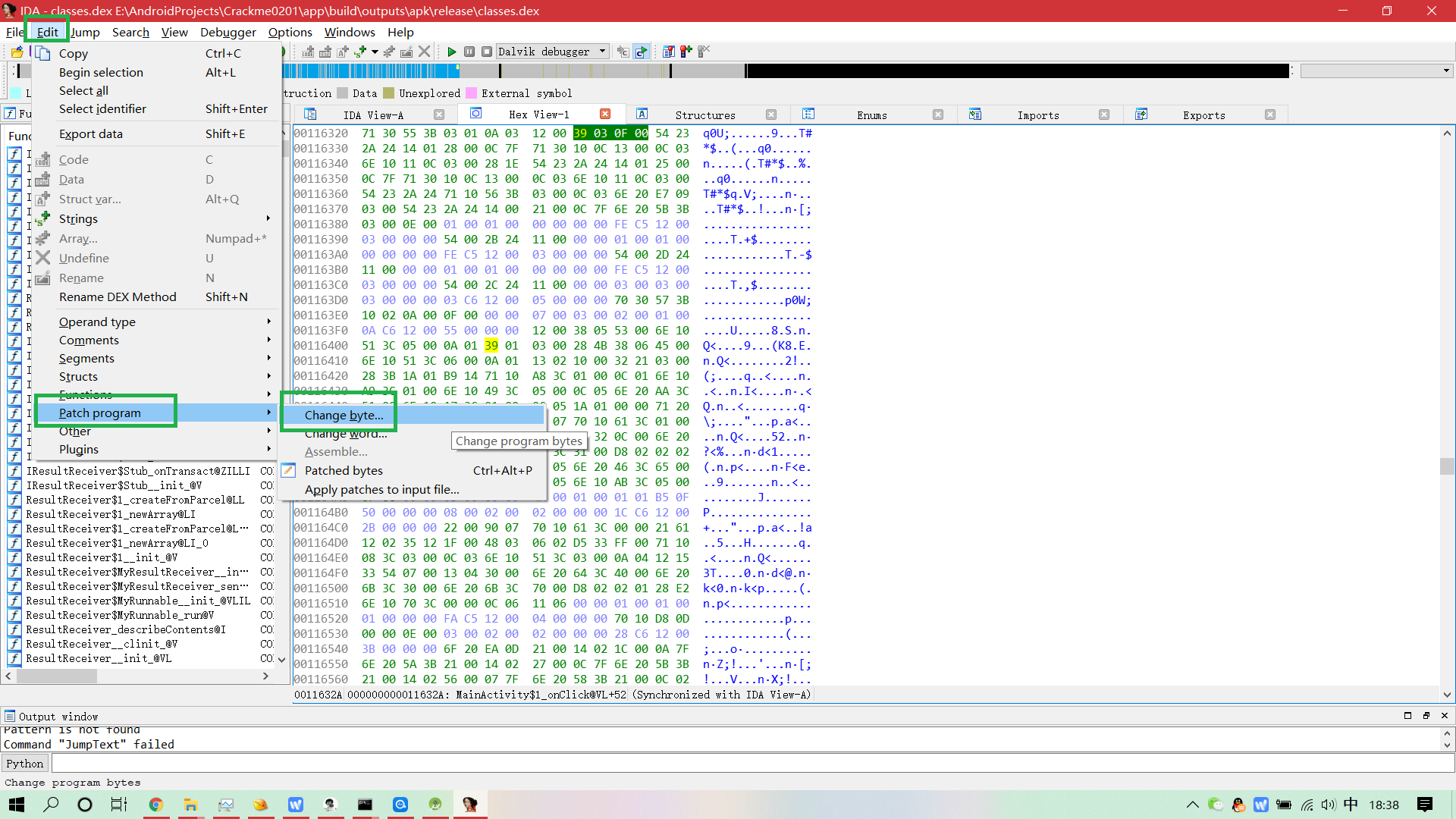Open the View menu
Image resolution: width=1456 pixels, height=819 pixels.
coord(174,32)
